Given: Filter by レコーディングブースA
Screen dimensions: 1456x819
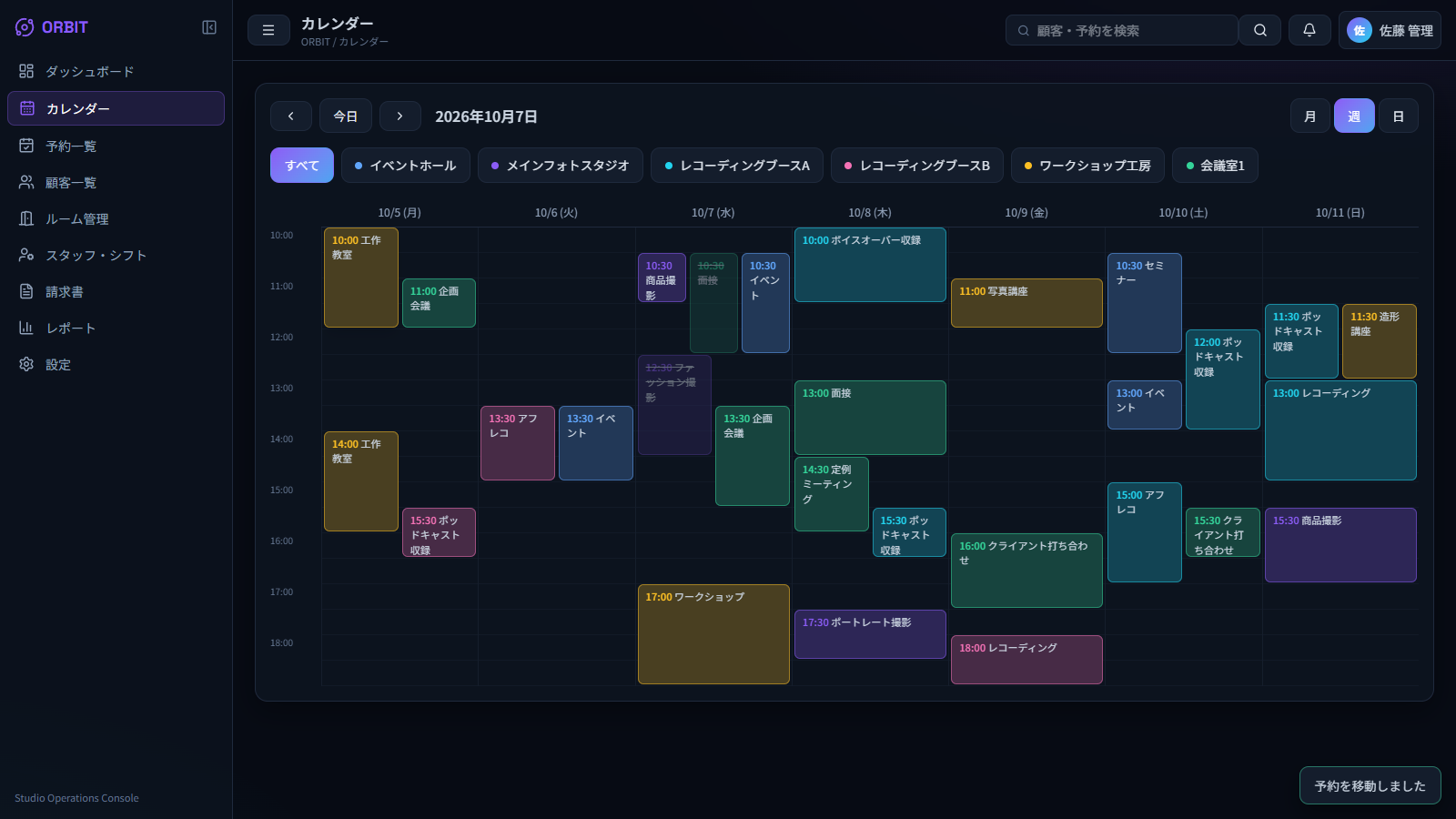Looking at the screenshot, I should click(x=737, y=166).
